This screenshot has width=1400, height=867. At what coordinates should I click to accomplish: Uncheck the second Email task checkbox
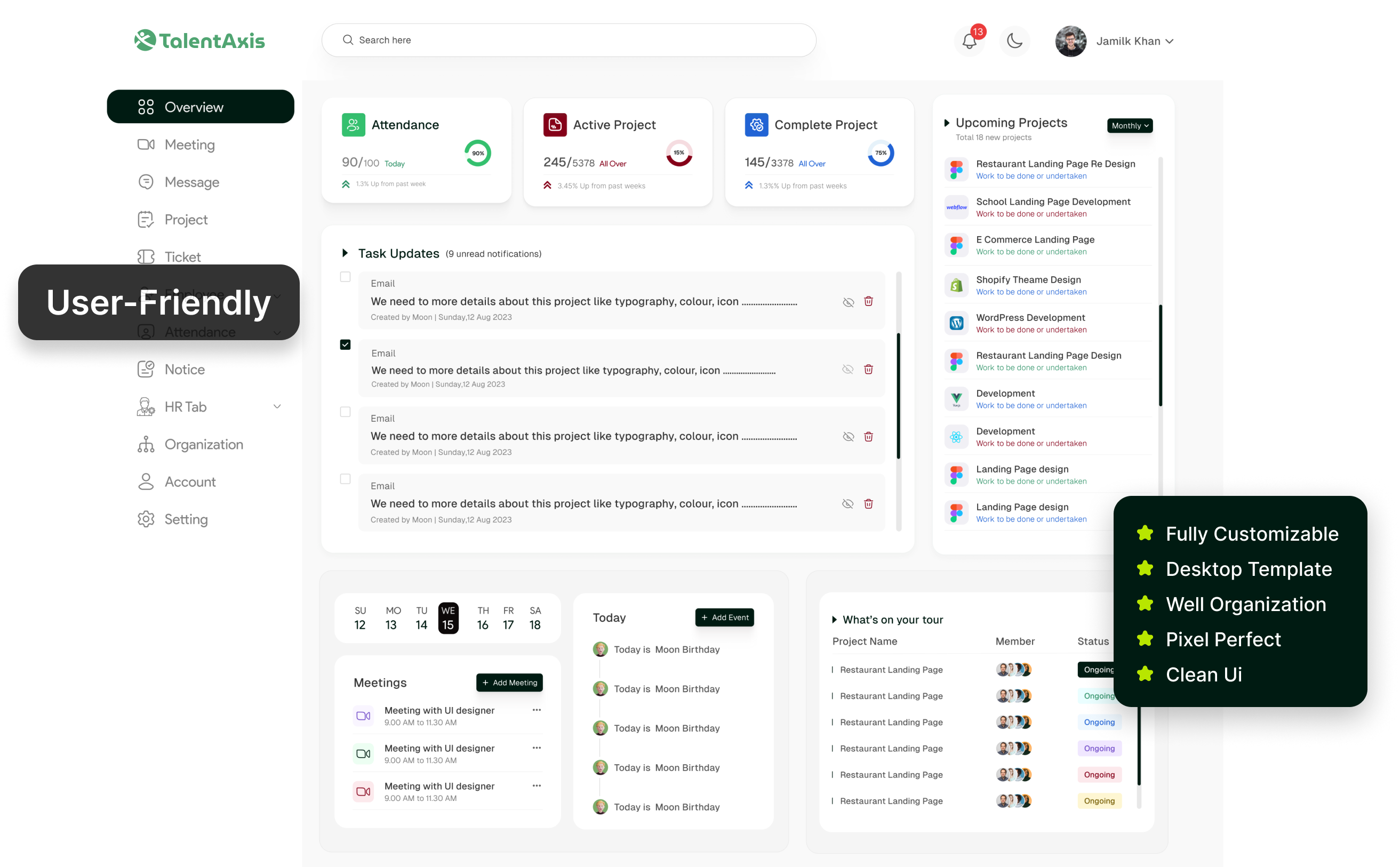click(x=345, y=344)
